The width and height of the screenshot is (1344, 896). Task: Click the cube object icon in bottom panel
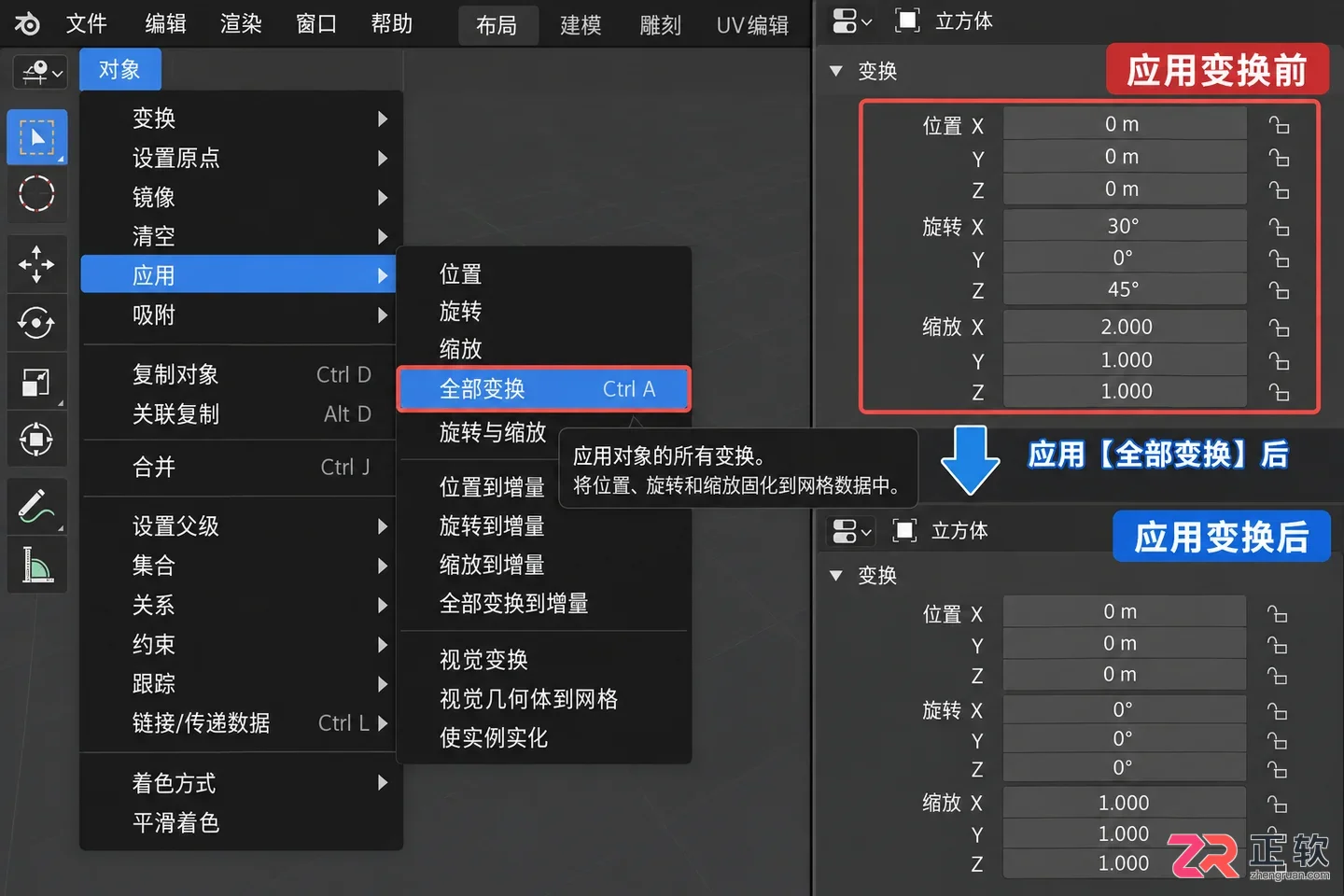click(x=904, y=530)
